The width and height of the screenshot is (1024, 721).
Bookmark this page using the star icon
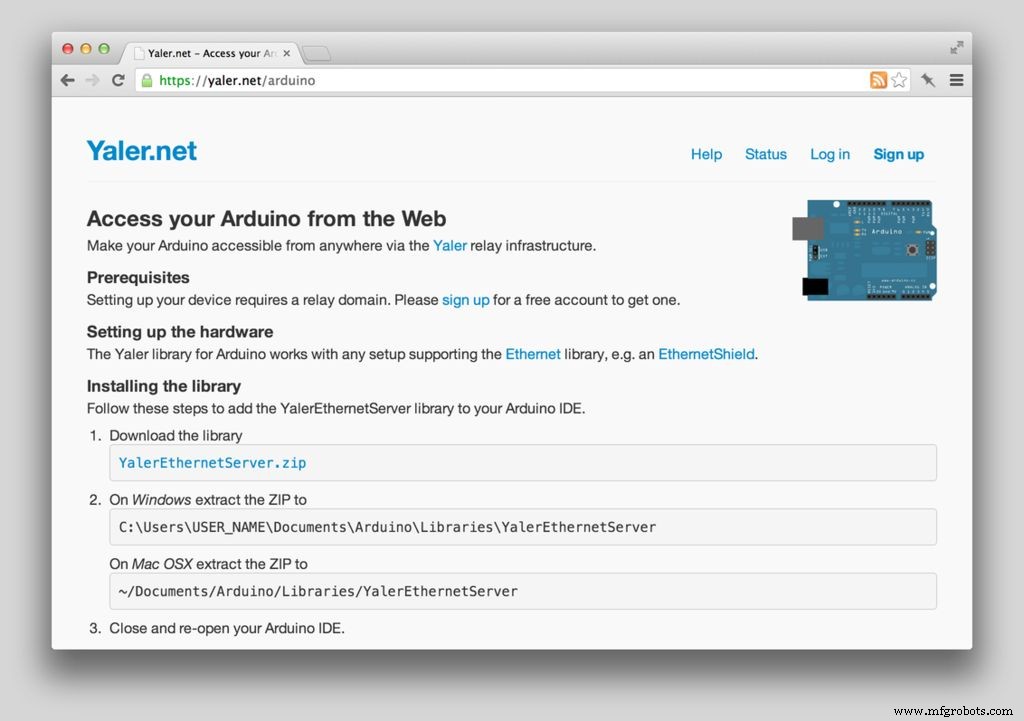(x=897, y=80)
